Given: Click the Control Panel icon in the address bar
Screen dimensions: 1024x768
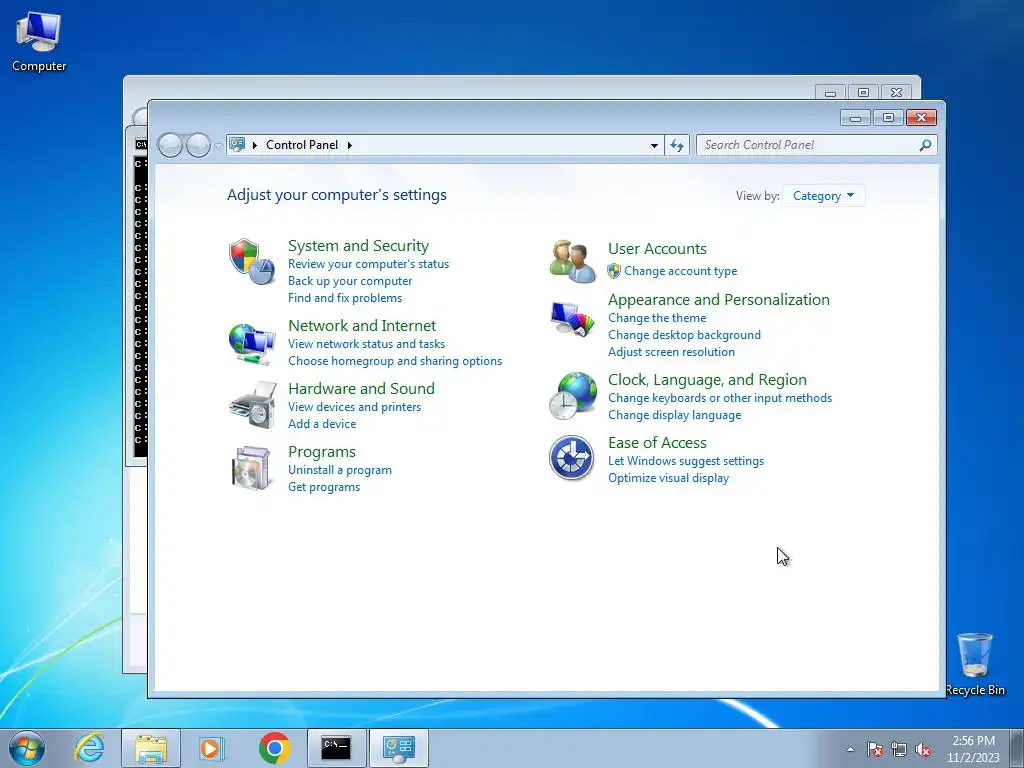Looking at the screenshot, I should coord(237,144).
